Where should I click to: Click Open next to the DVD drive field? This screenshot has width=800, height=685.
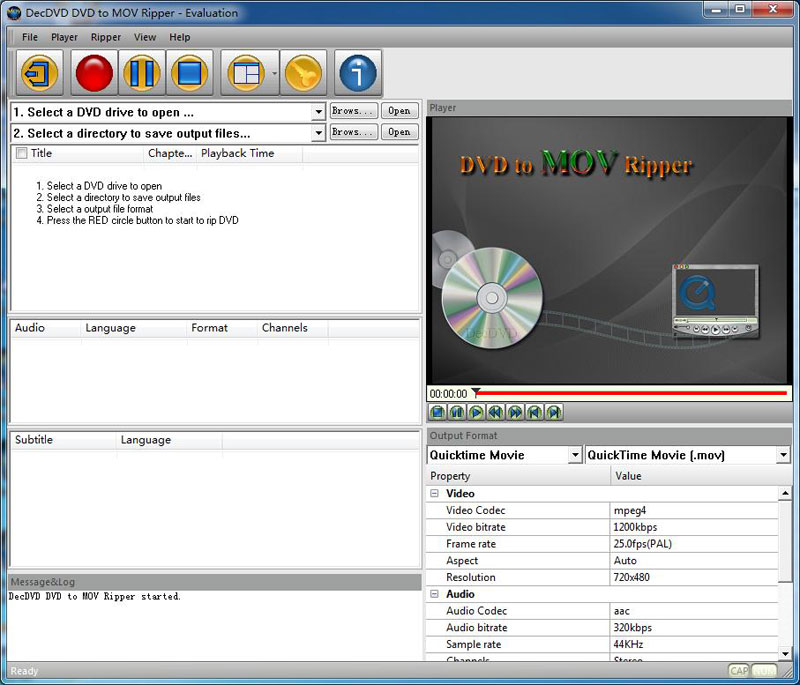pyautogui.click(x=399, y=111)
